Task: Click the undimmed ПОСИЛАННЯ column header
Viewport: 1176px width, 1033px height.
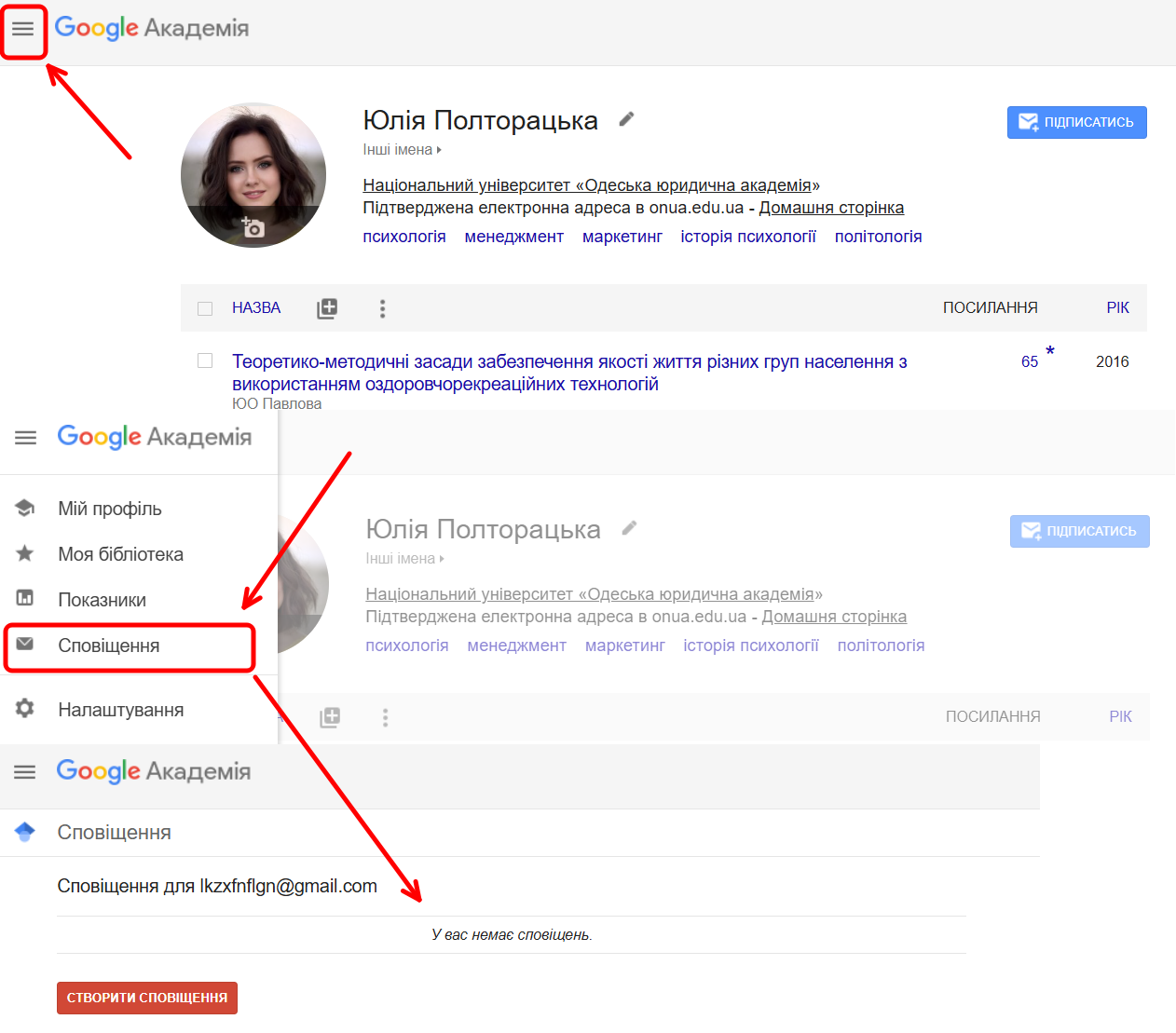Action: click(991, 308)
